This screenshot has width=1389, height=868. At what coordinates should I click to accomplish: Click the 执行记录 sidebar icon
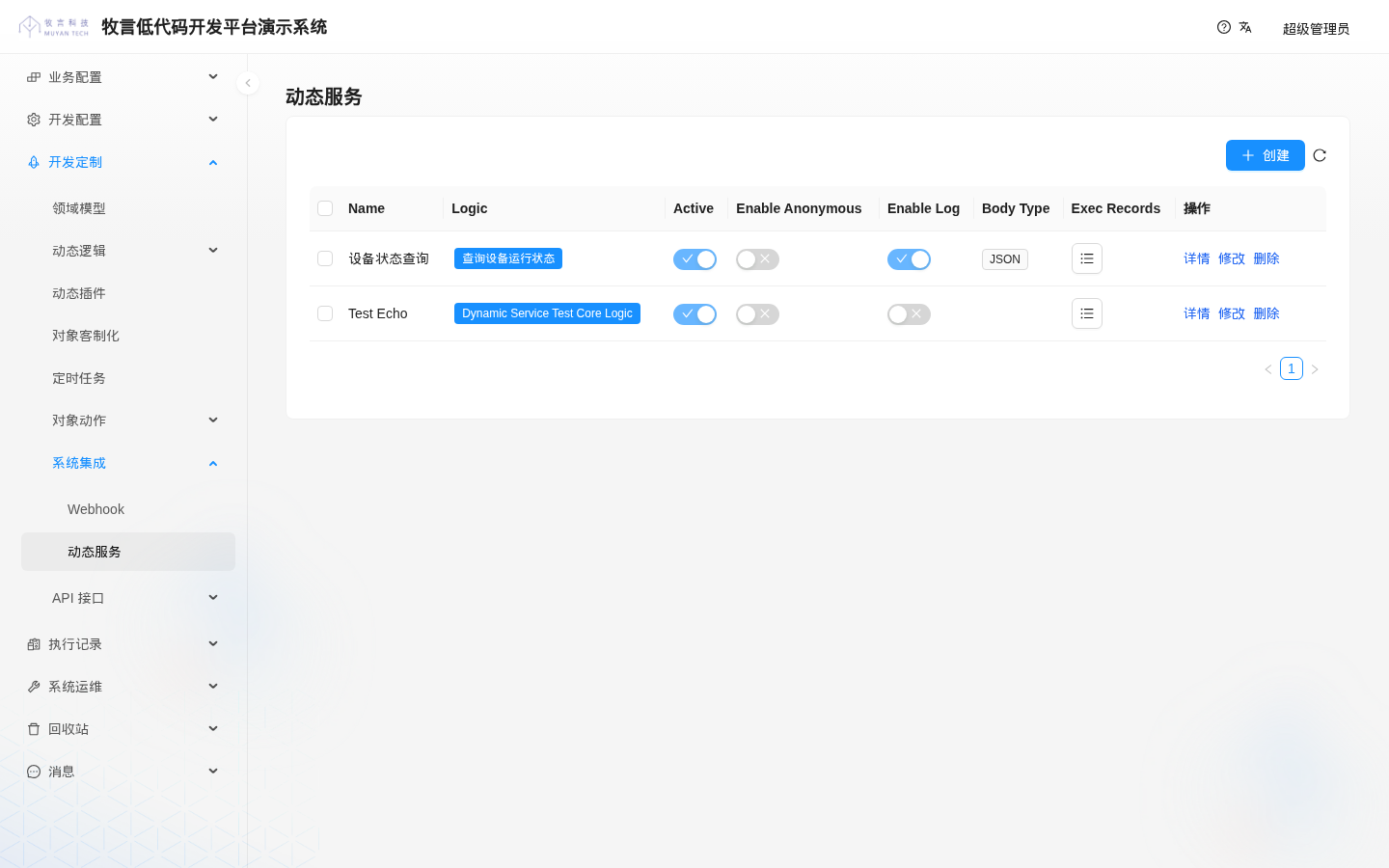tap(34, 644)
